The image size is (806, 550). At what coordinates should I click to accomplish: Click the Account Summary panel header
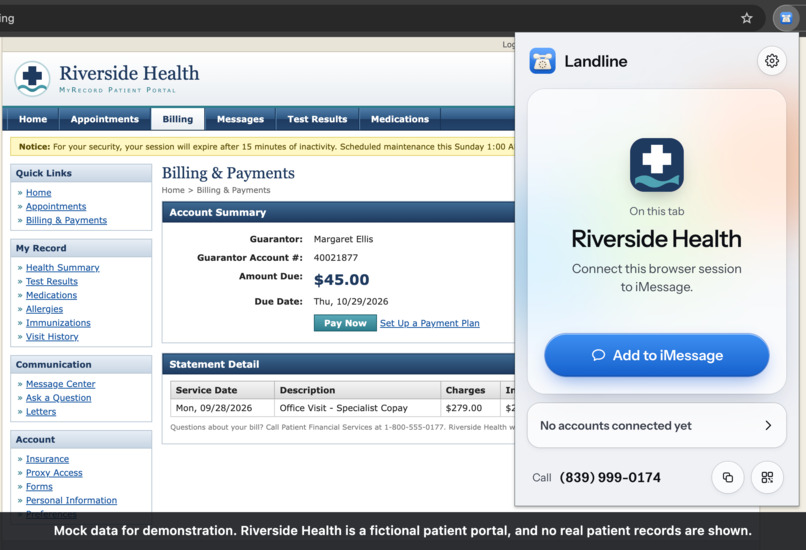tap(338, 212)
